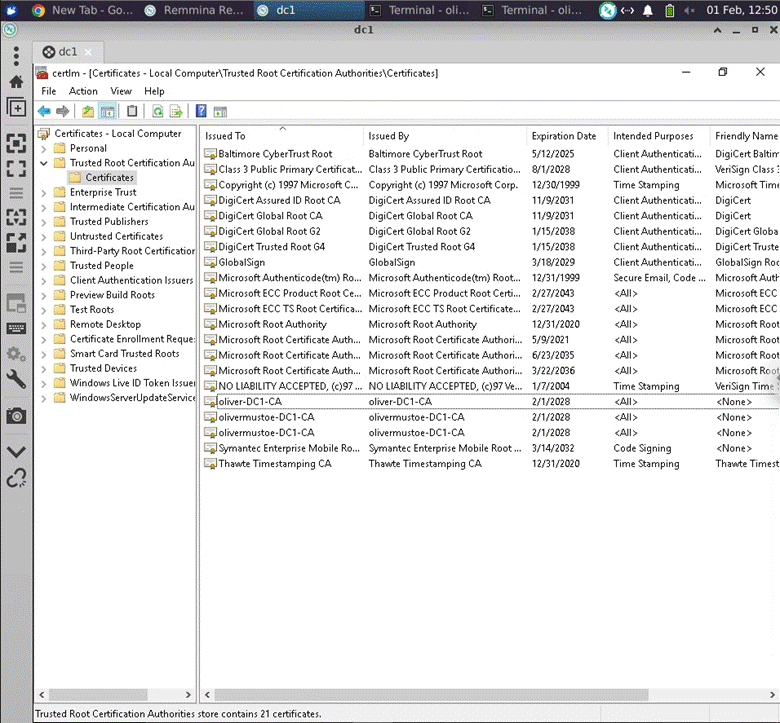Expand Intermediate Certification Authorities node
This screenshot has width=780, height=723.
click(x=44, y=207)
